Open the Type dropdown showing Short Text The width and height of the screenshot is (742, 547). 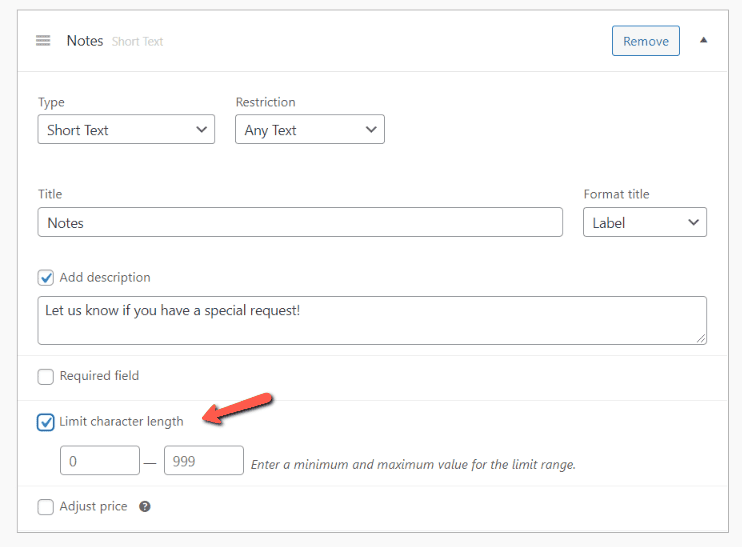click(x=126, y=130)
